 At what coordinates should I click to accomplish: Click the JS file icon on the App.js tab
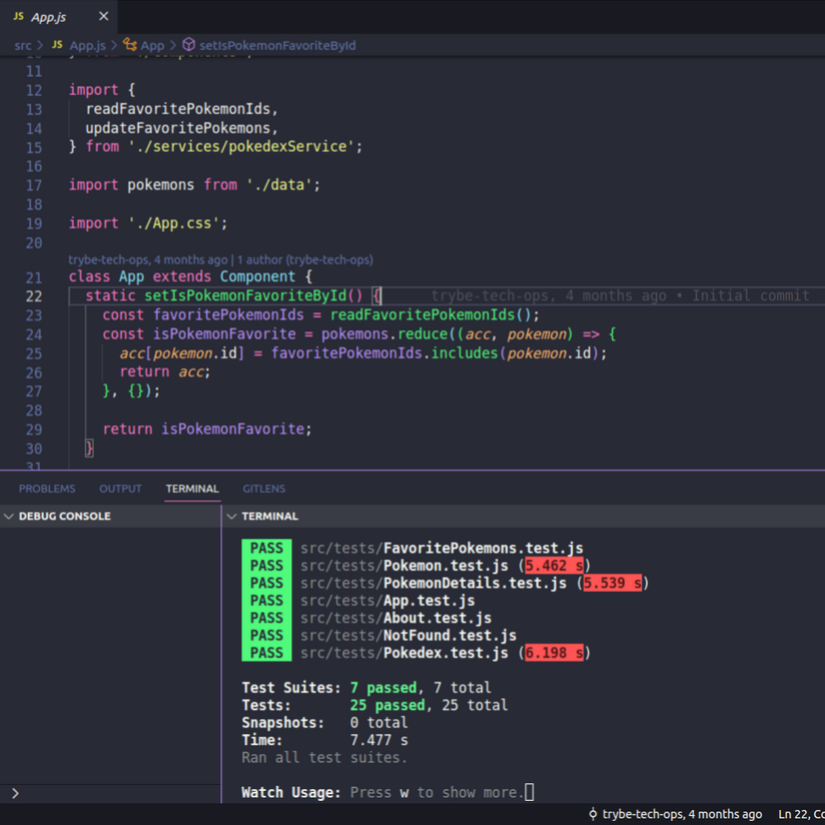click(x=18, y=16)
